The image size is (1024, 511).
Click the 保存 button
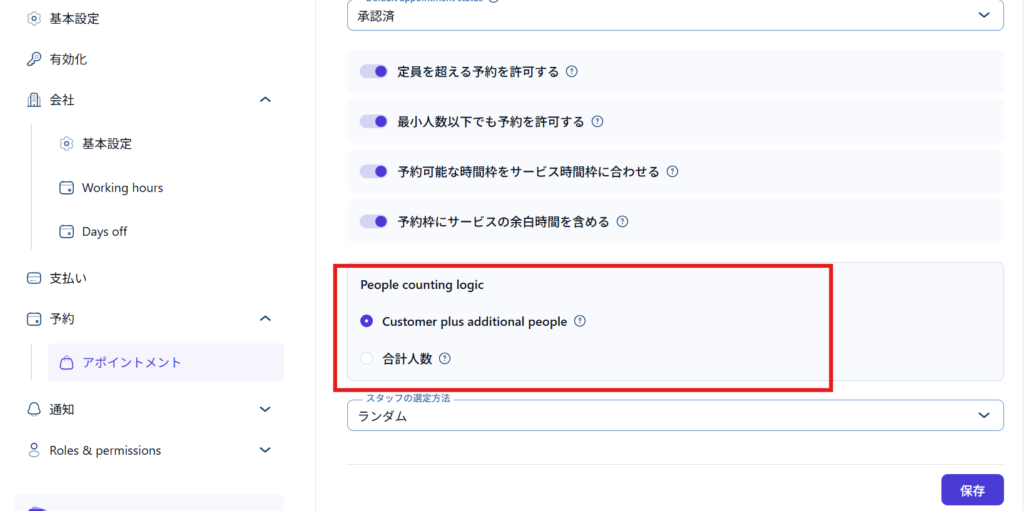pyautogui.click(x=972, y=490)
